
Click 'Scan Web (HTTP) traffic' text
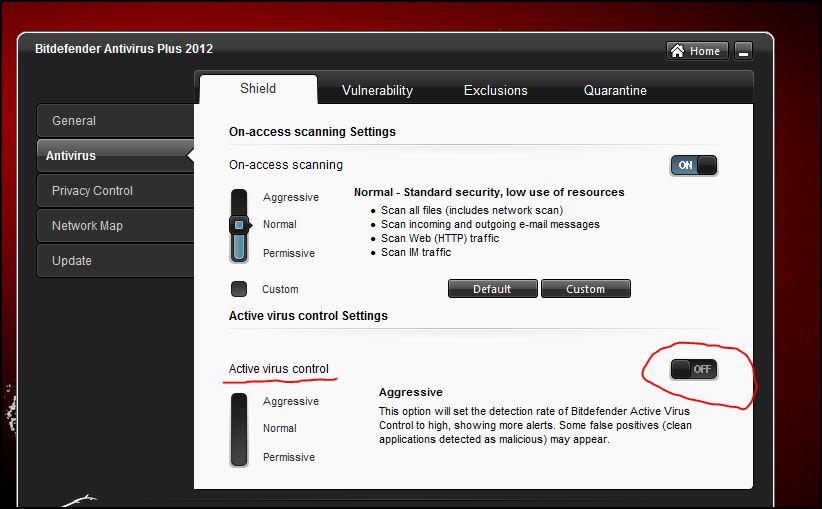tap(440, 239)
